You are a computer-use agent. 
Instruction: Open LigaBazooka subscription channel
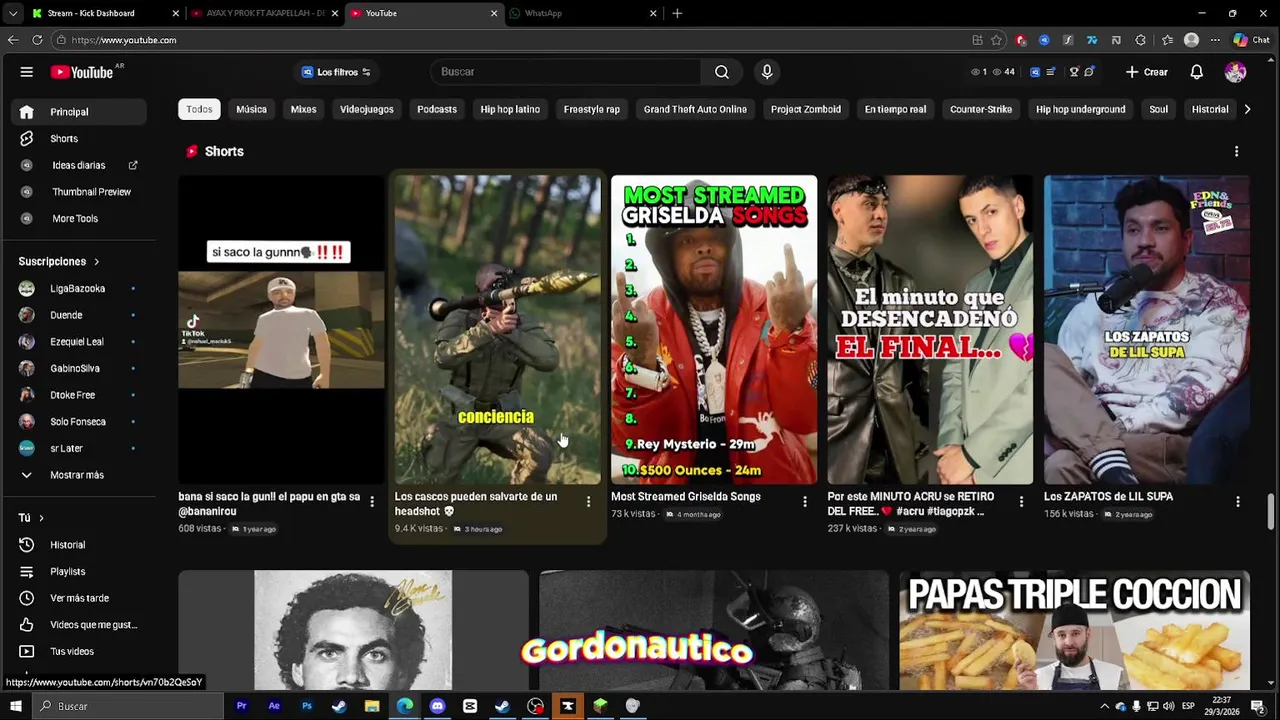(x=77, y=289)
